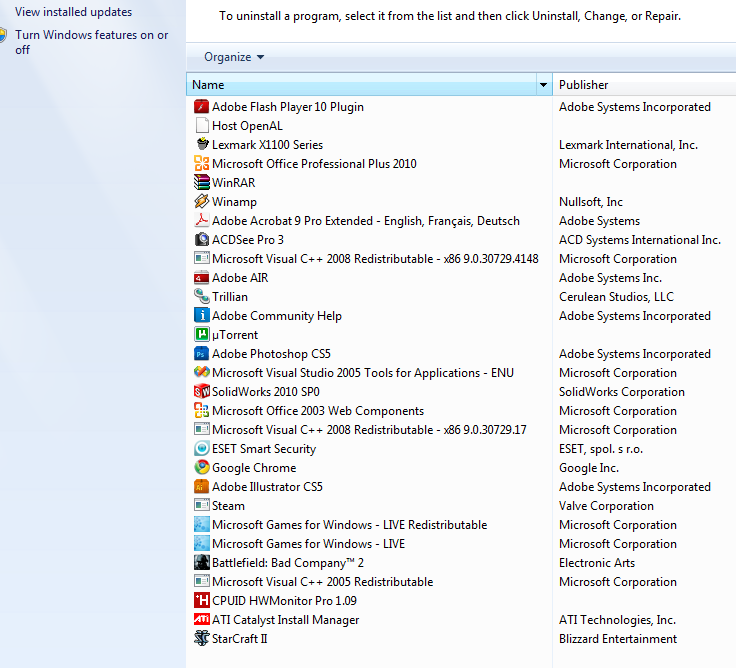Click the WinRAR program icon
The height and width of the screenshot is (668, 736).
click(202, 183)
